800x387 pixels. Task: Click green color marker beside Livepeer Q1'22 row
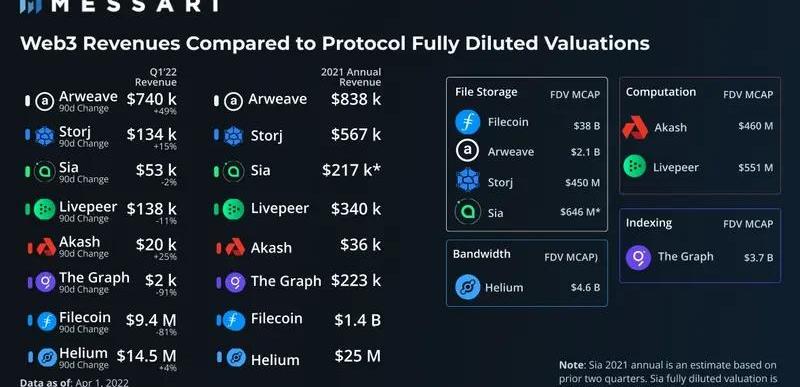[x=28, y=209]
